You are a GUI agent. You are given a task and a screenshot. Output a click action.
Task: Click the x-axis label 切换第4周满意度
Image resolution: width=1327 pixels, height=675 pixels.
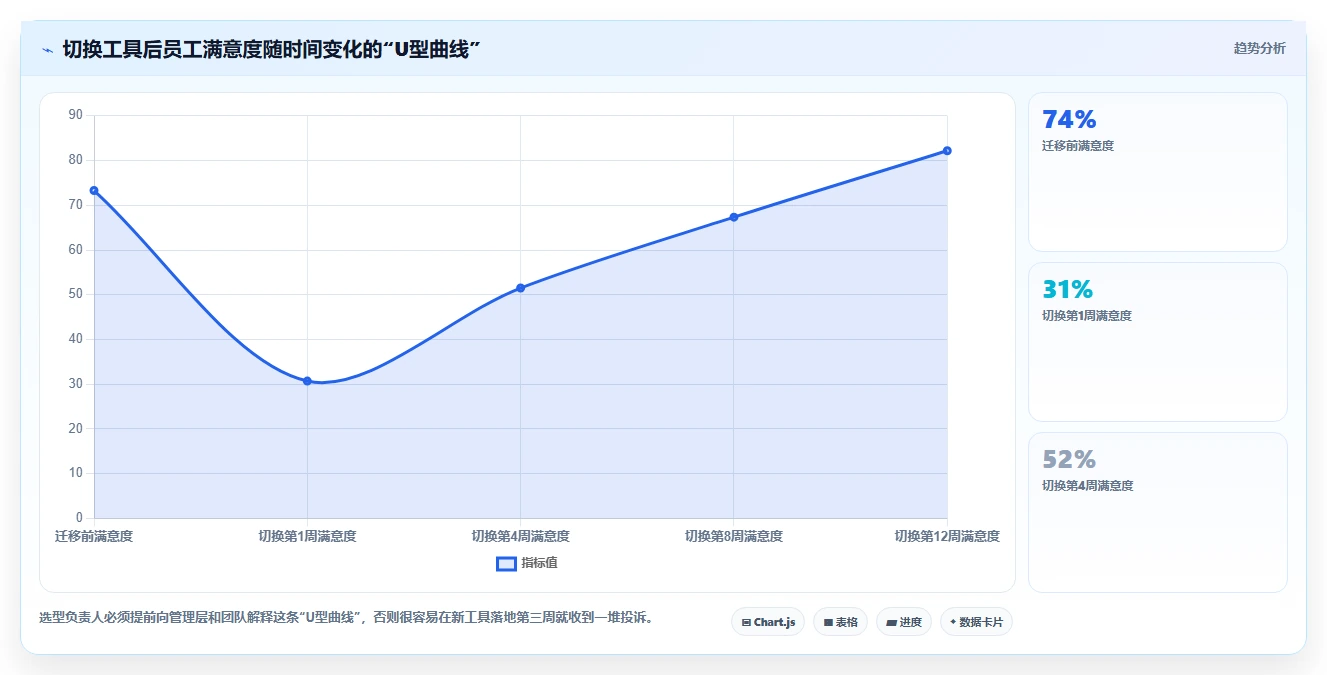coord(520,536)
